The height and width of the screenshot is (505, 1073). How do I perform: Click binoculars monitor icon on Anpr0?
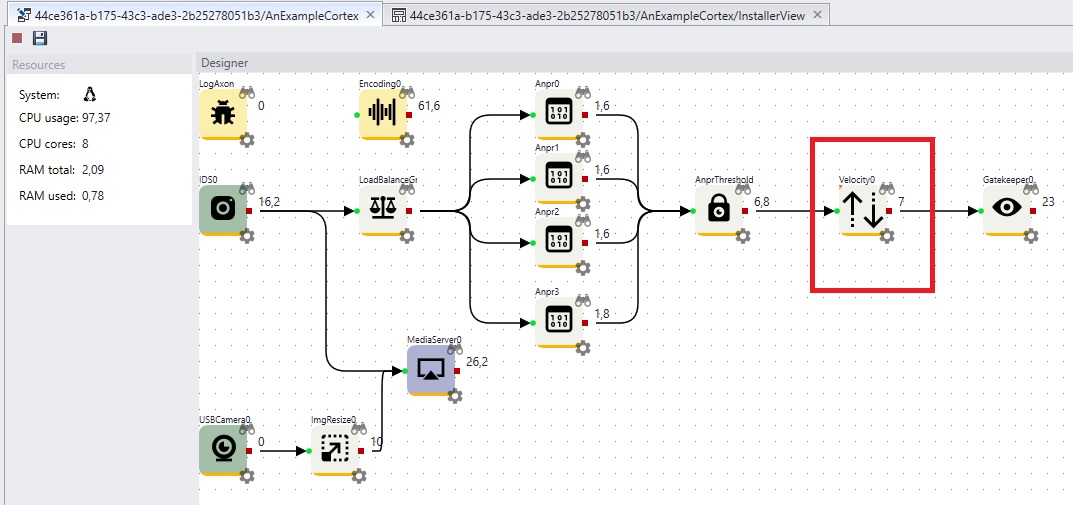point(583,91)
